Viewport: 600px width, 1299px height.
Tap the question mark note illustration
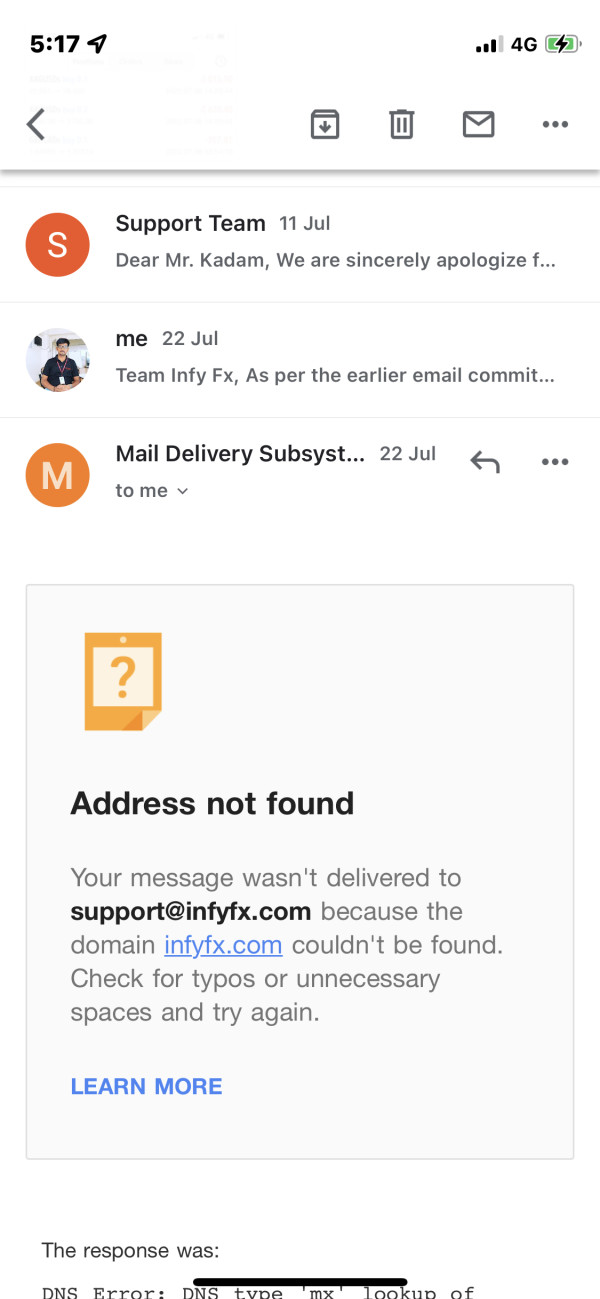pyautogui.click(x=123, y=681)
